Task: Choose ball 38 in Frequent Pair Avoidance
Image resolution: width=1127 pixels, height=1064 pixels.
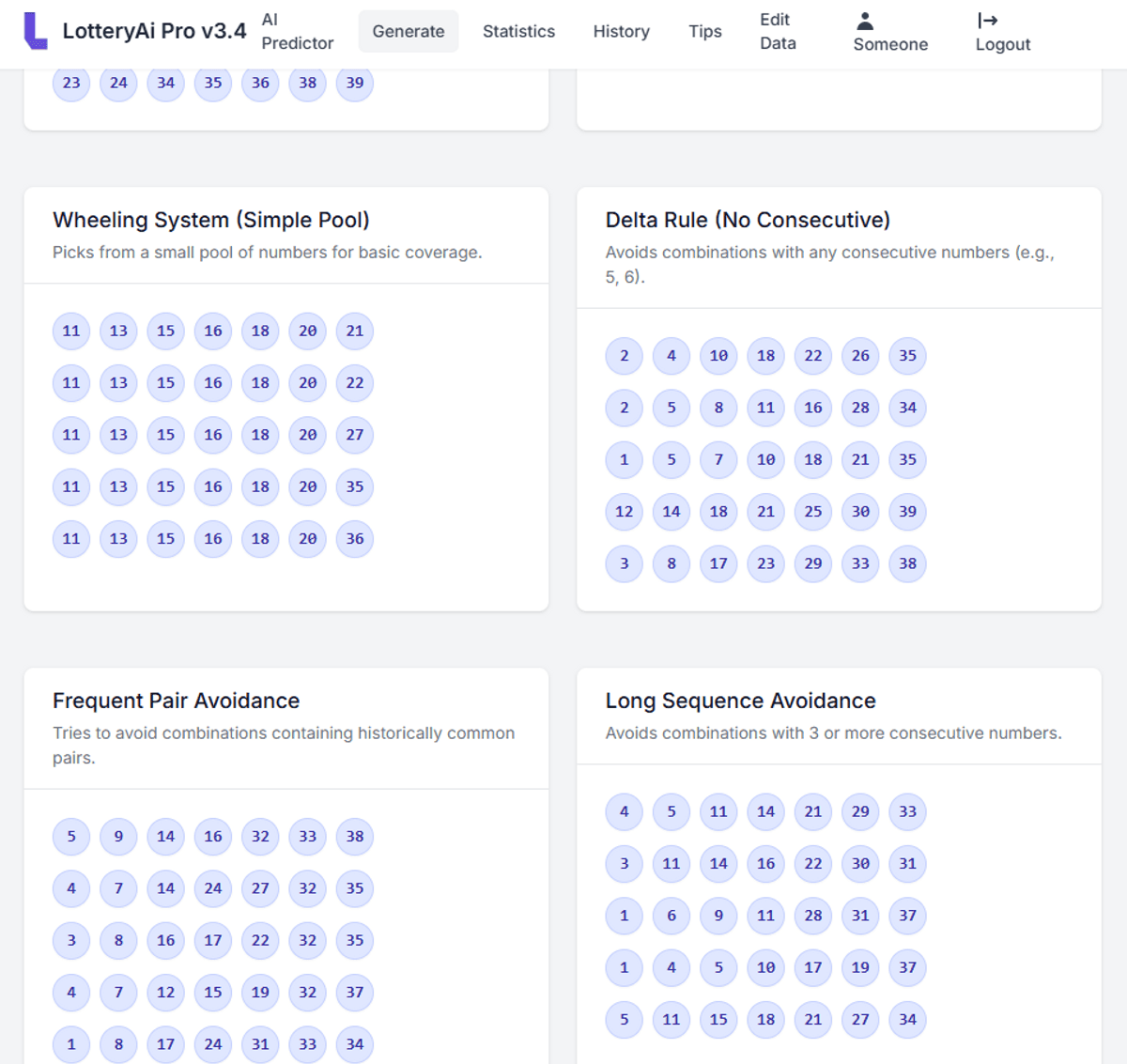Action: tap(355, 837)
